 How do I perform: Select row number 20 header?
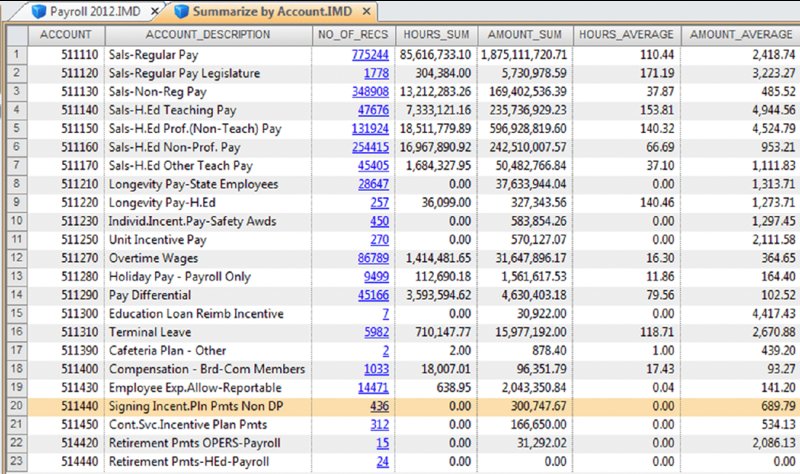tap(17, 406)
